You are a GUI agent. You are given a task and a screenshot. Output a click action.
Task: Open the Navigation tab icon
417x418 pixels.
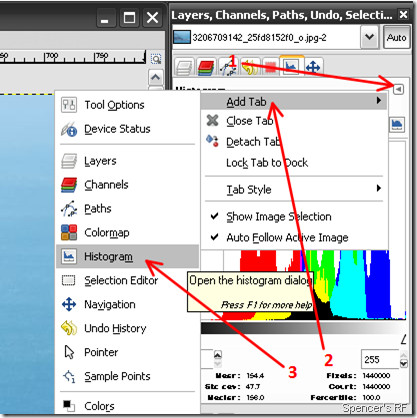313,68
